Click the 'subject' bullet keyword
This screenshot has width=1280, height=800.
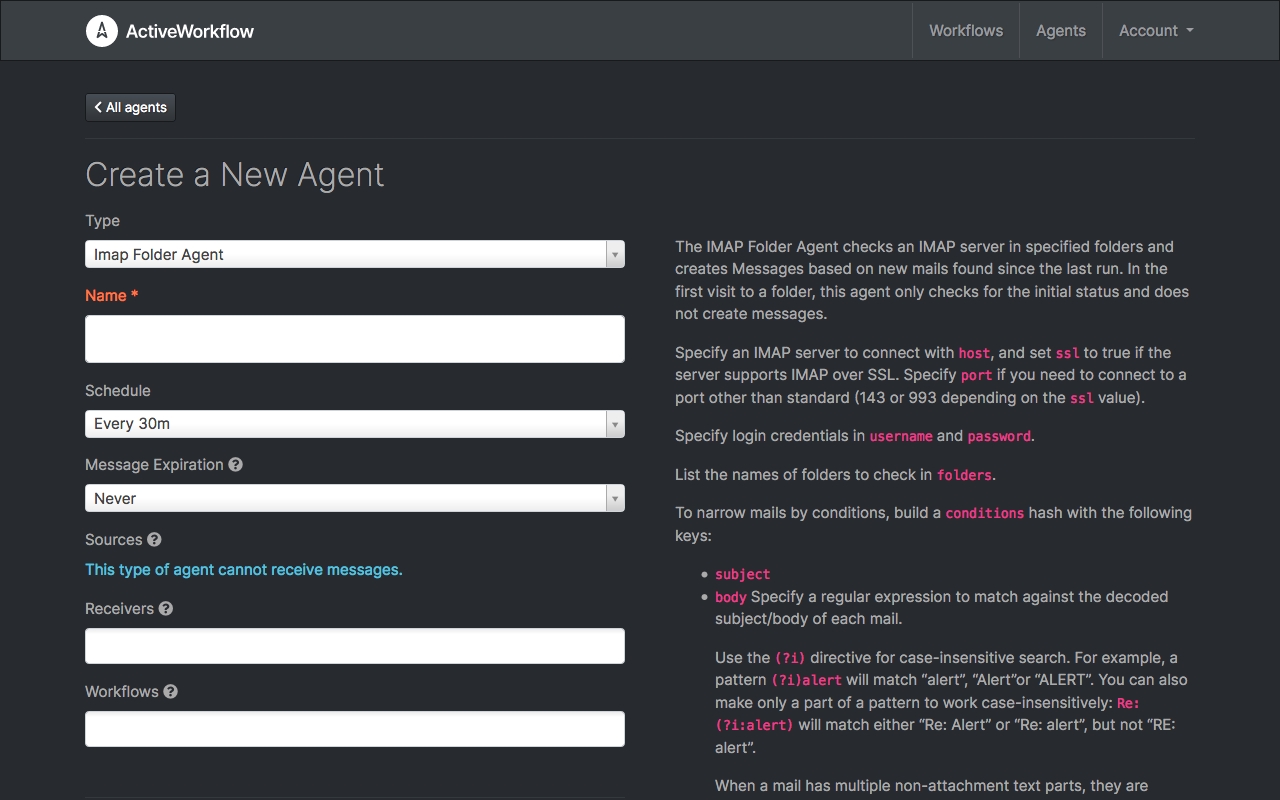743,575
